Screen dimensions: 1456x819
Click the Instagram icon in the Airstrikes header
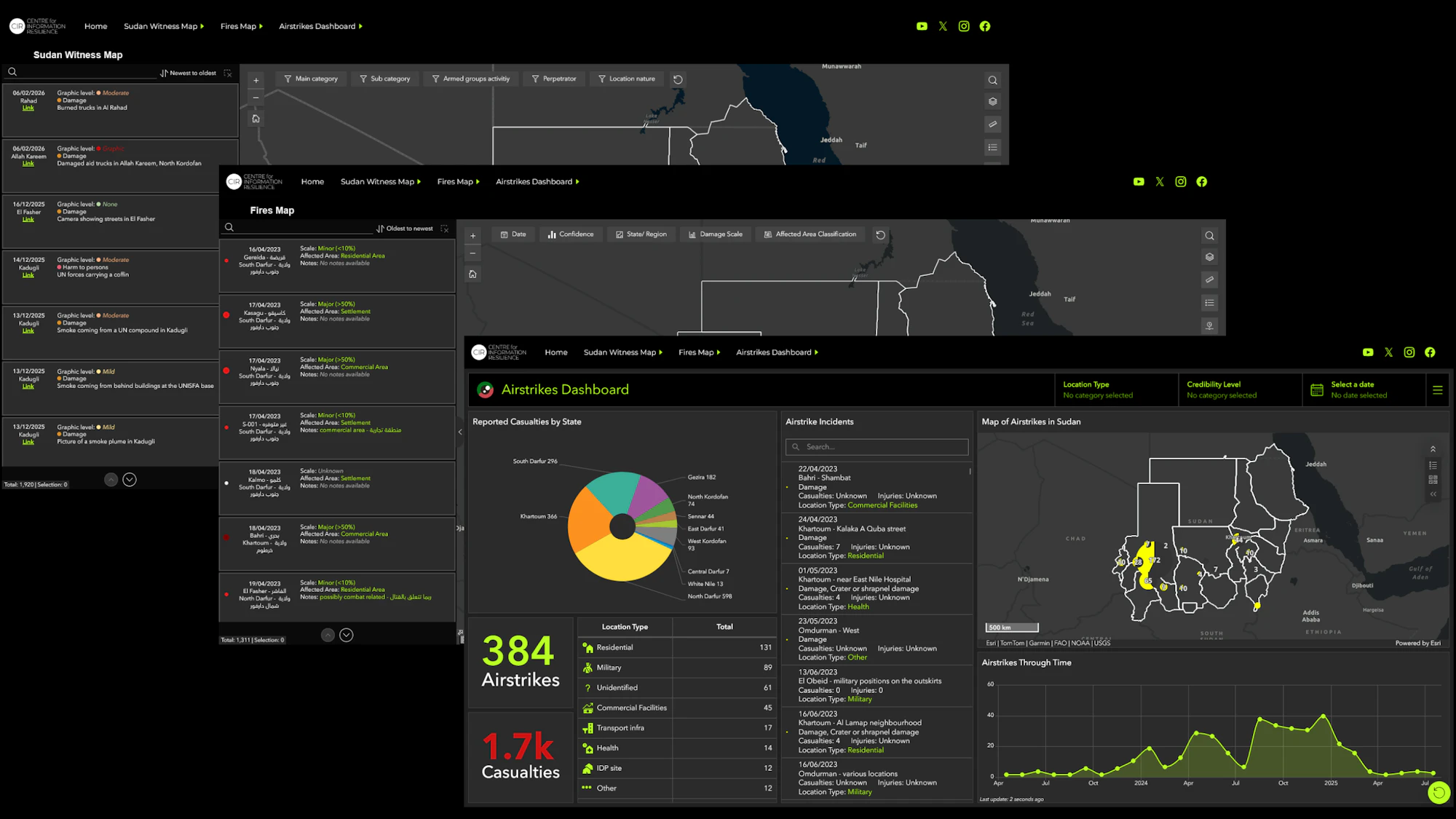pos(1409,352)
